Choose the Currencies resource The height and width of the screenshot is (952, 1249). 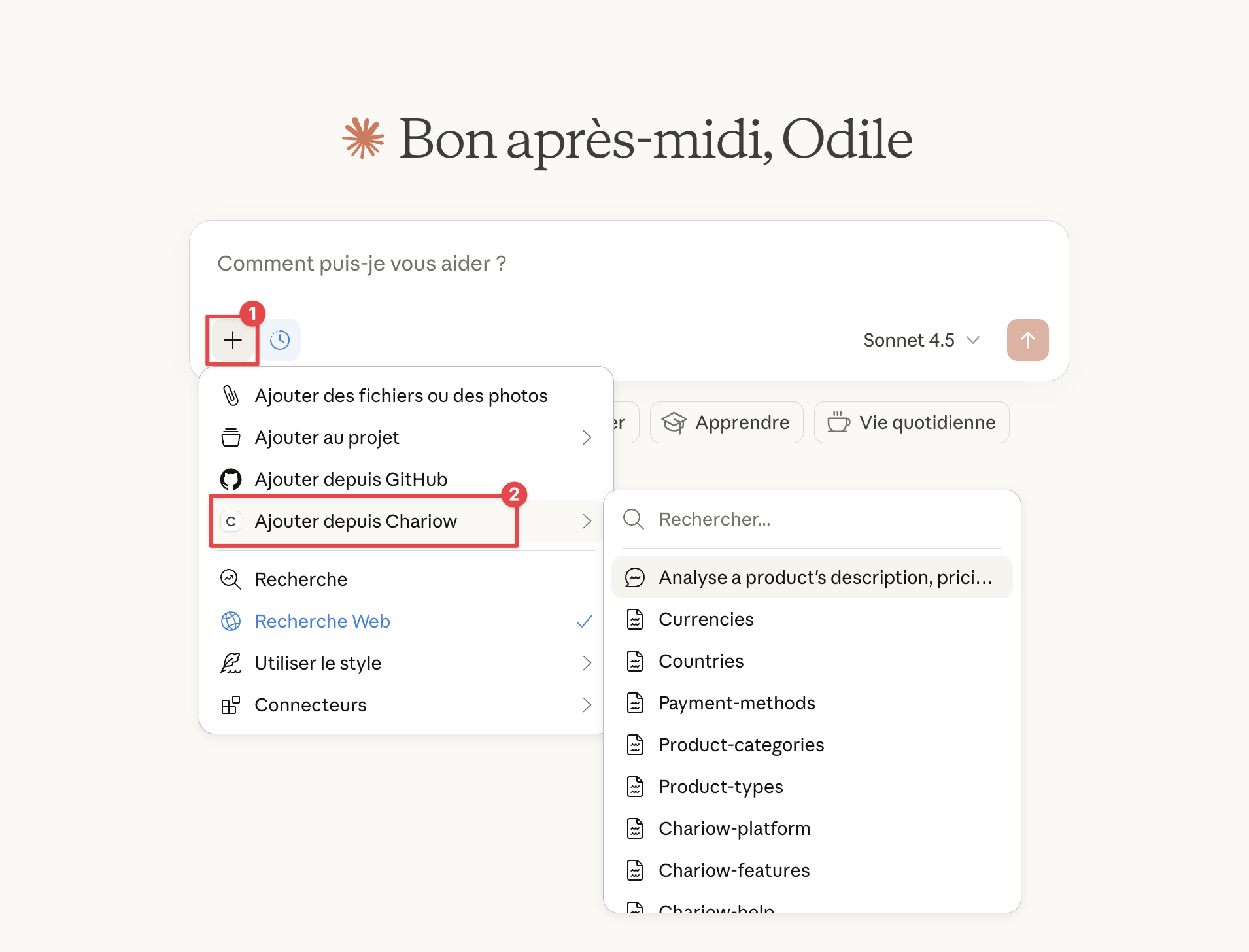tap(706, 619)
